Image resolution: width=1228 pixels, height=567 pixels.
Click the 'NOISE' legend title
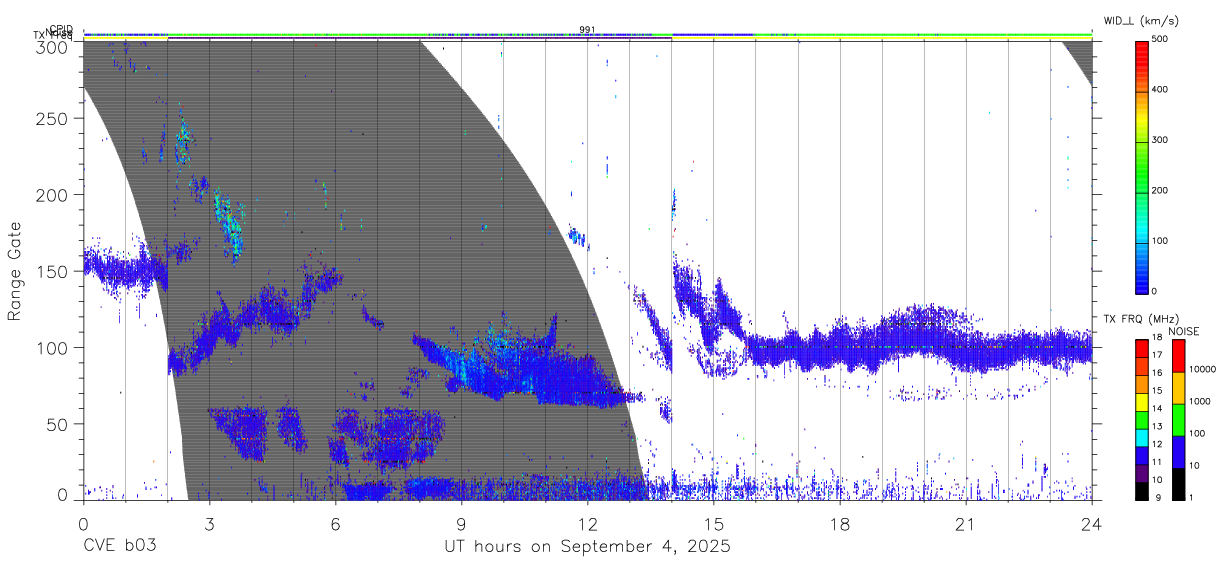tap(1185, 331)
